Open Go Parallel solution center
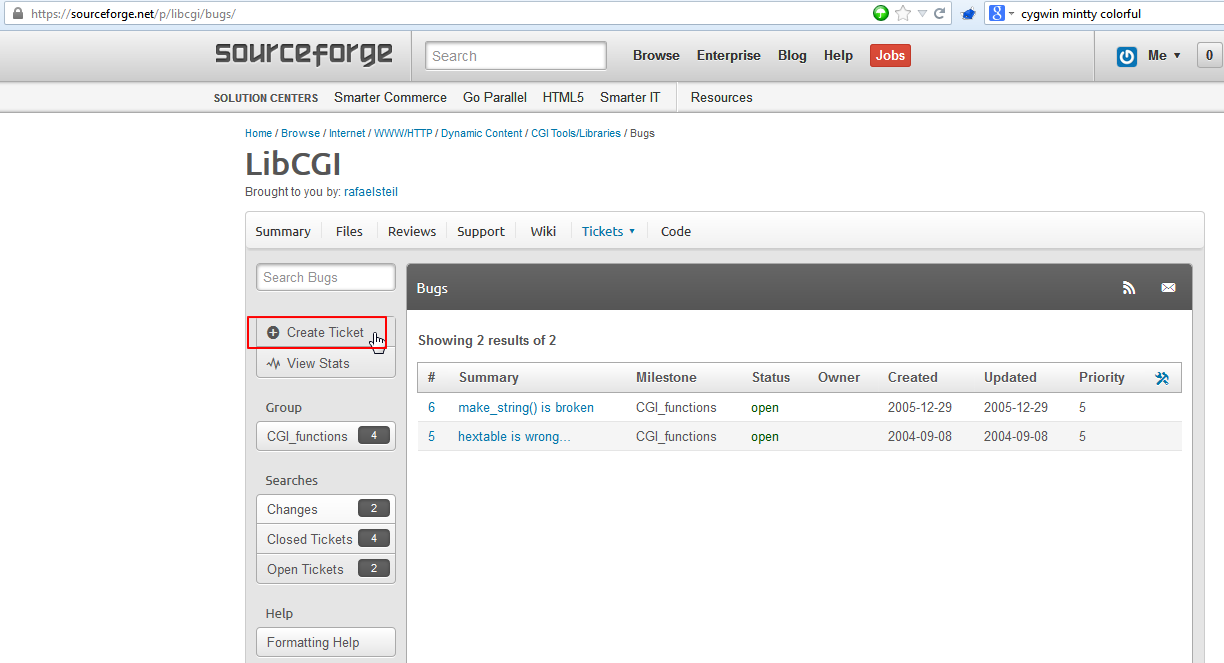Image resolution: width=1224 pixels, height=663 pixels. click(x=495, y=97)
